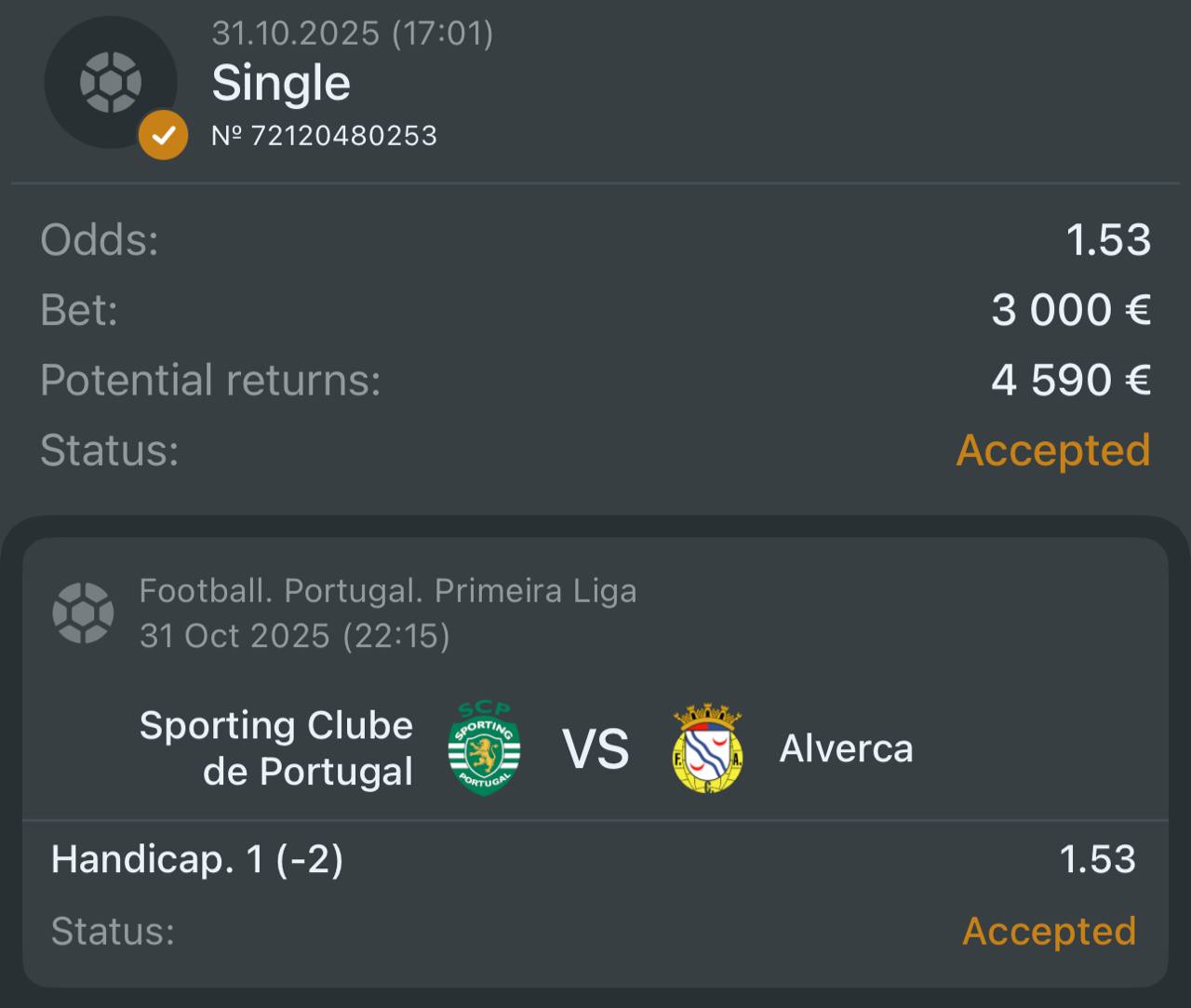Click the VS text between the crests
The height and width of the screenshot is (1008, 1191).
coord(595,749)
